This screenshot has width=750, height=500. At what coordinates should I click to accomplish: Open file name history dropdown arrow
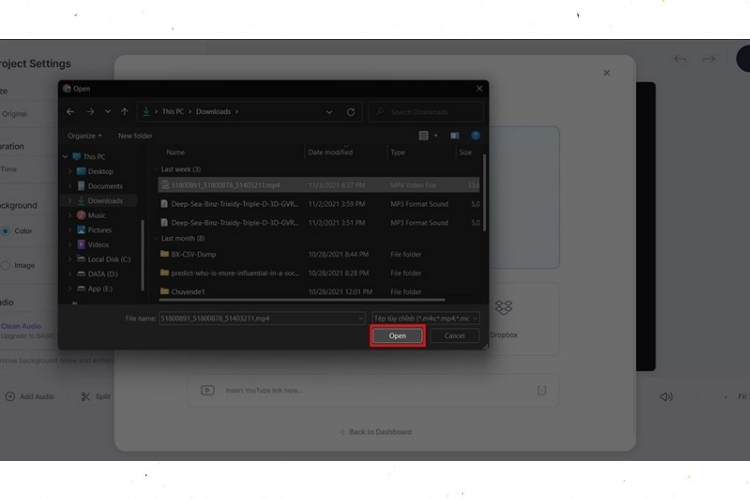coord(361,318)
